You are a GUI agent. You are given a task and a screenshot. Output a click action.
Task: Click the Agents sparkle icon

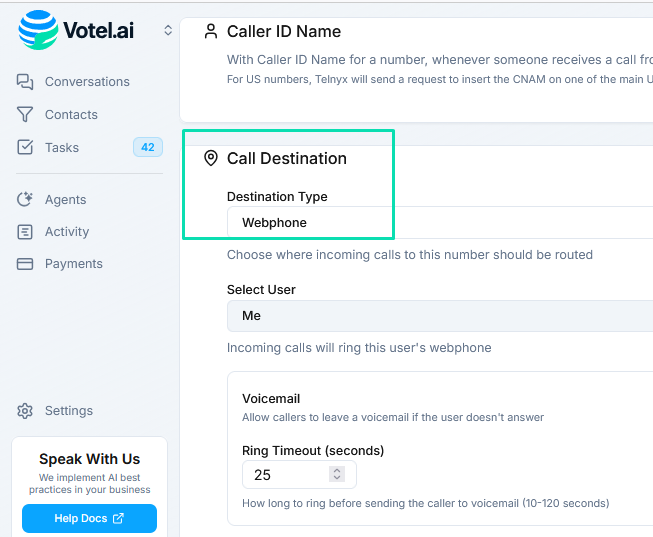click(x=25, y=200)
